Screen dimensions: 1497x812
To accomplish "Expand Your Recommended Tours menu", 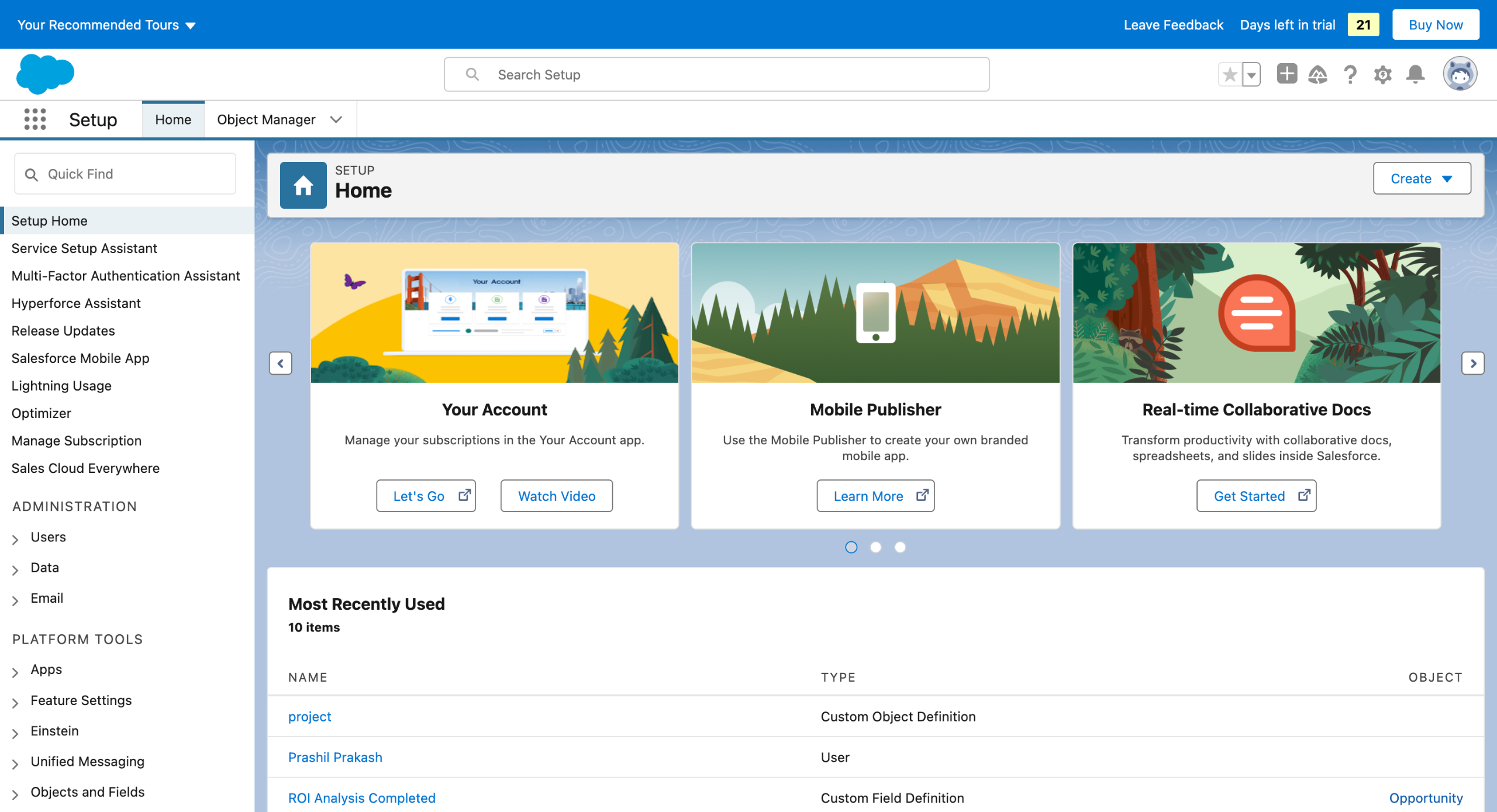I will coord(106,25).
